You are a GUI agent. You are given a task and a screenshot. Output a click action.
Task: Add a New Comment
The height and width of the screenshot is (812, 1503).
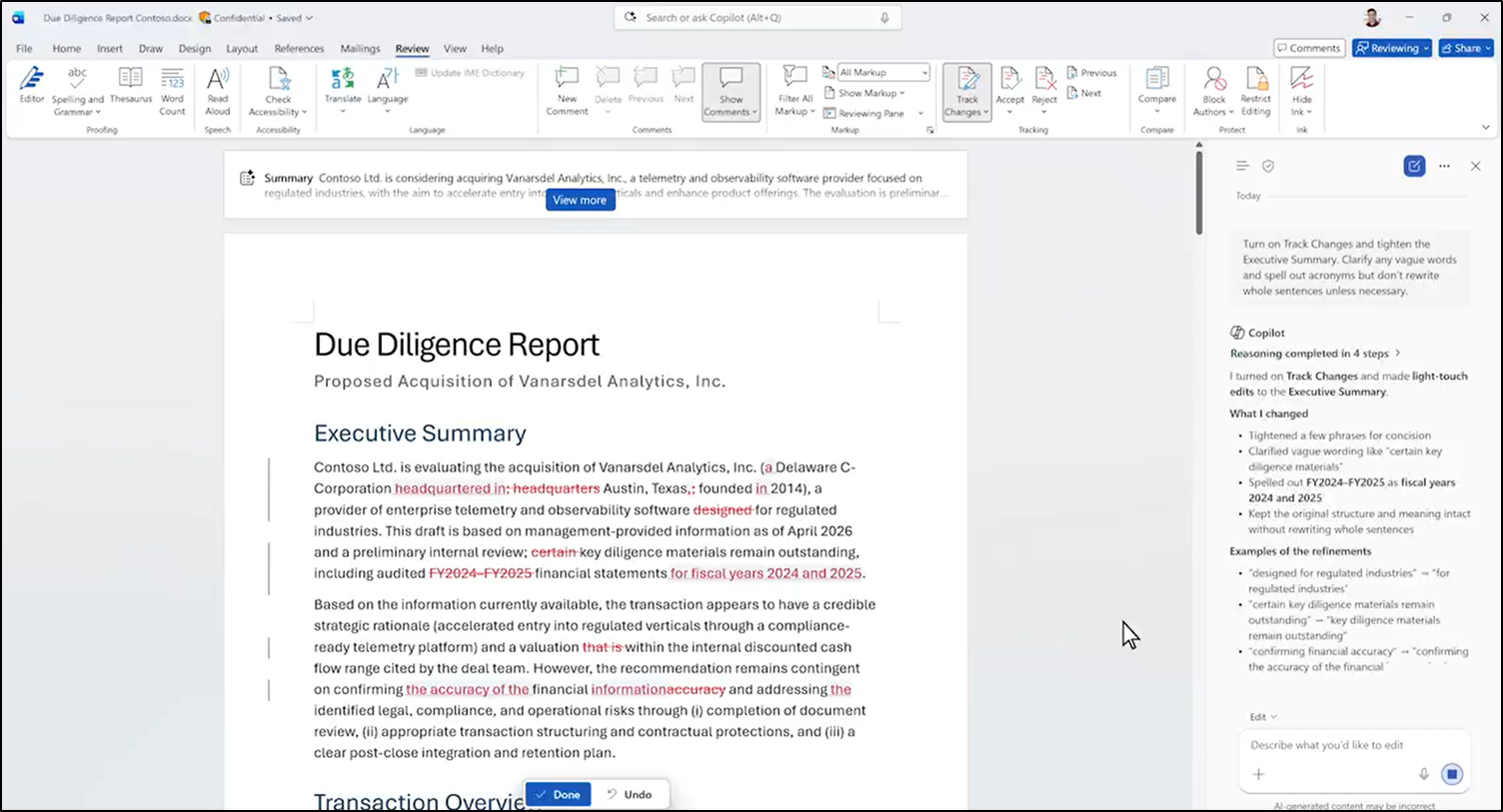coord(567,91)
